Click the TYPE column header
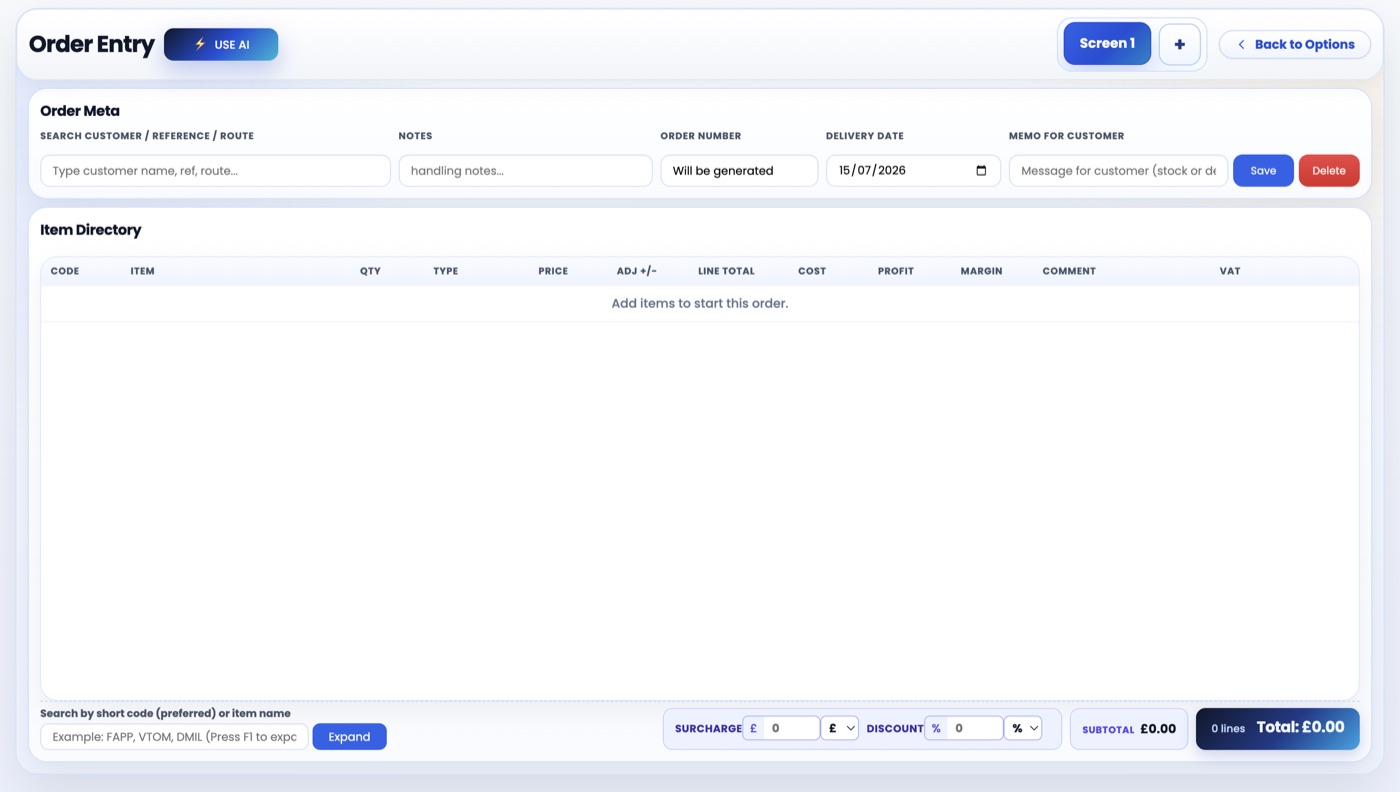 tap(445, 271)
